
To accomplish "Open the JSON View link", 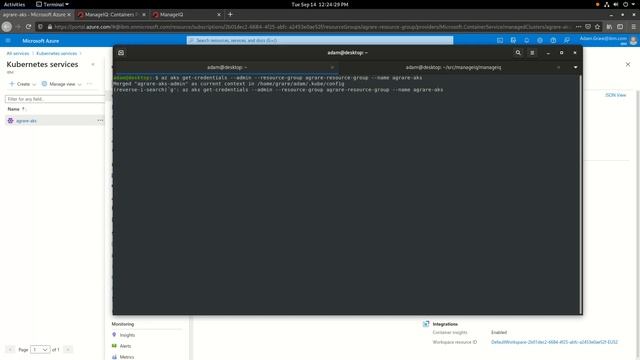I will pyautogui.click(x=616, y=95).
